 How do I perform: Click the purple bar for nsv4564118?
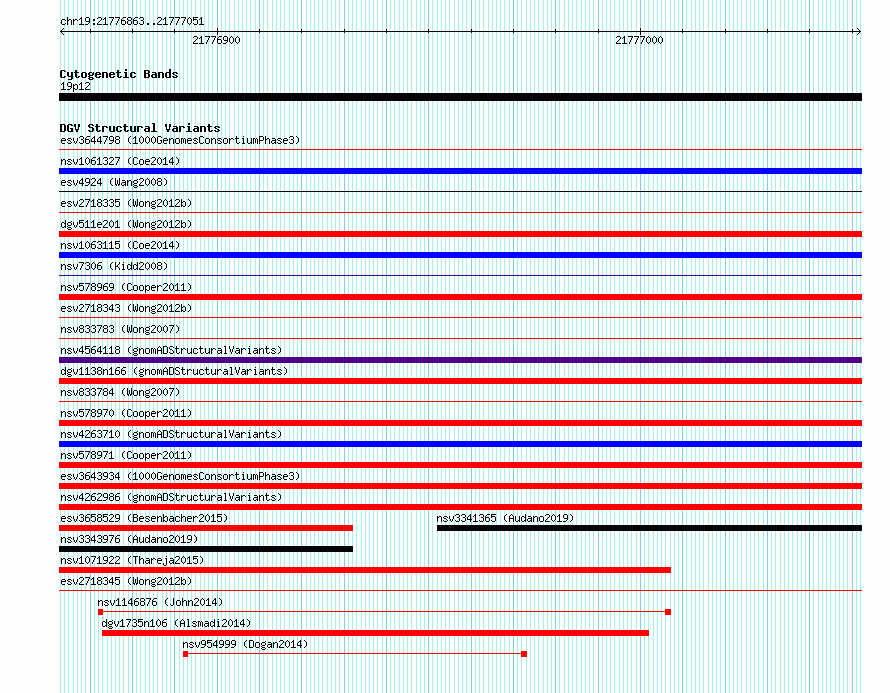pyautogui.click(x=460, y=360)
